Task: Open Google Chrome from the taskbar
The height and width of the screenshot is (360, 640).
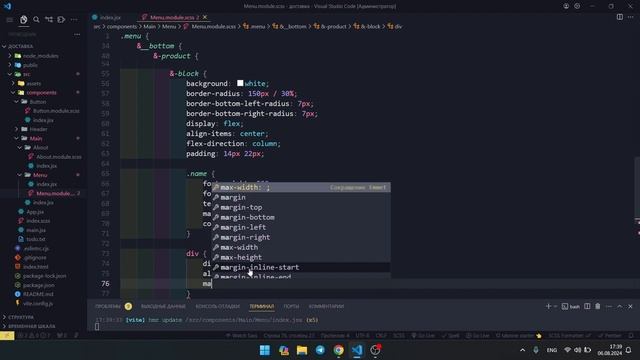Action: 338,350
